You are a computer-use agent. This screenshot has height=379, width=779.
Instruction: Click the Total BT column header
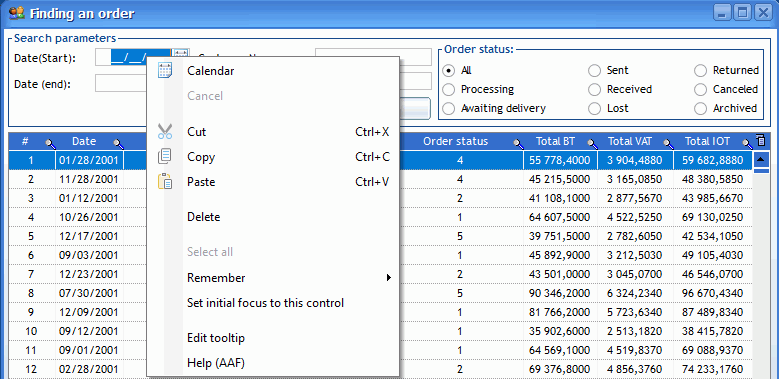(x=560, y=142)
